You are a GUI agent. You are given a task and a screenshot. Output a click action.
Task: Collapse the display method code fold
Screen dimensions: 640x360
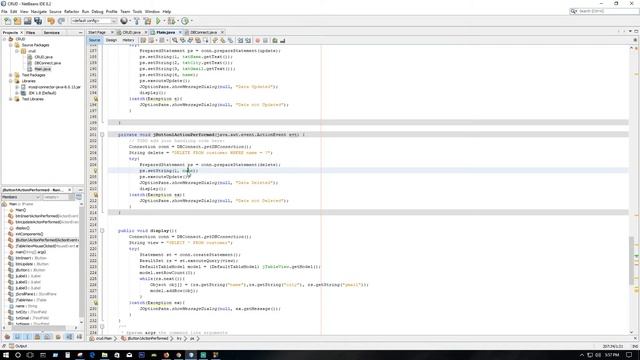(102, 231)
